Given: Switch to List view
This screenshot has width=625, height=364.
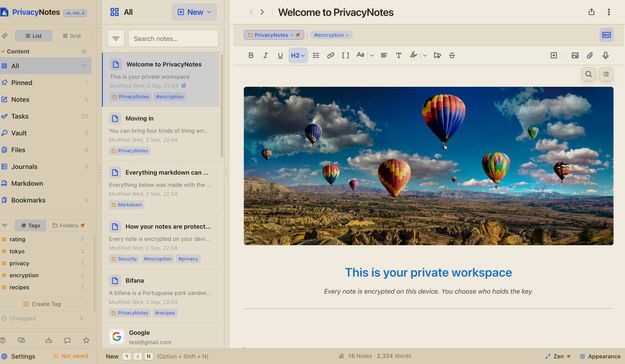Looking at the screenshot, I should [33, 36].
